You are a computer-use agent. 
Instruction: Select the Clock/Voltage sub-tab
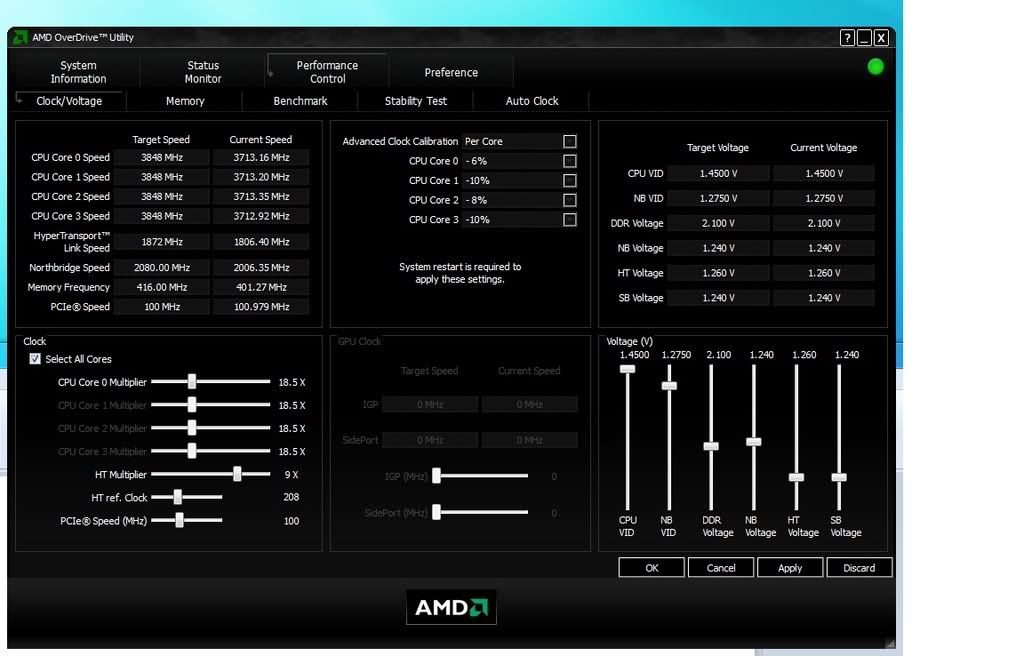pos(69,101)
